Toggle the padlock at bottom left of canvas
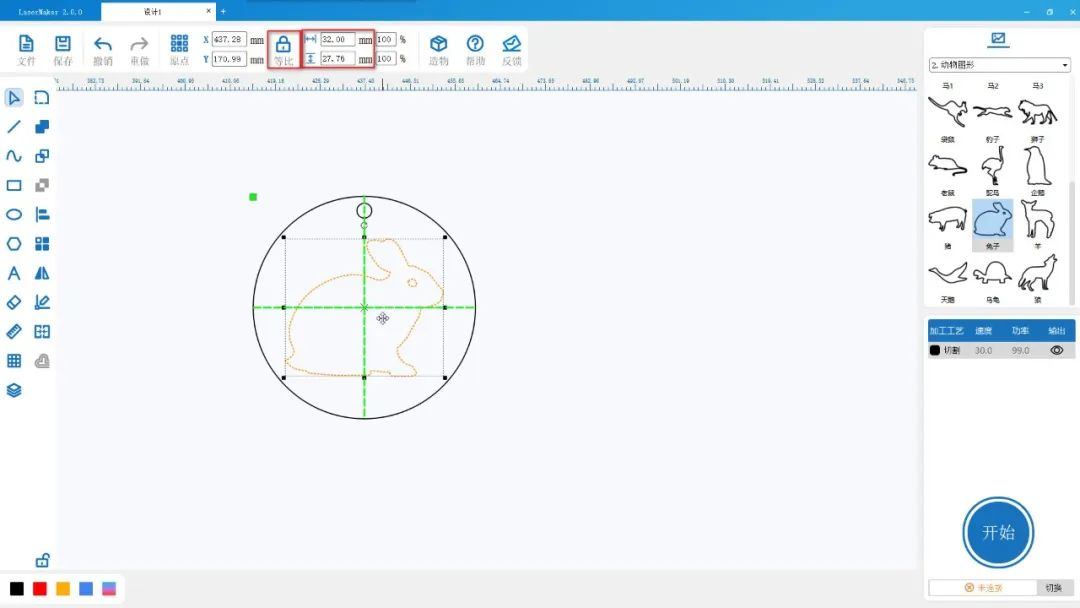 pos(42,560)
